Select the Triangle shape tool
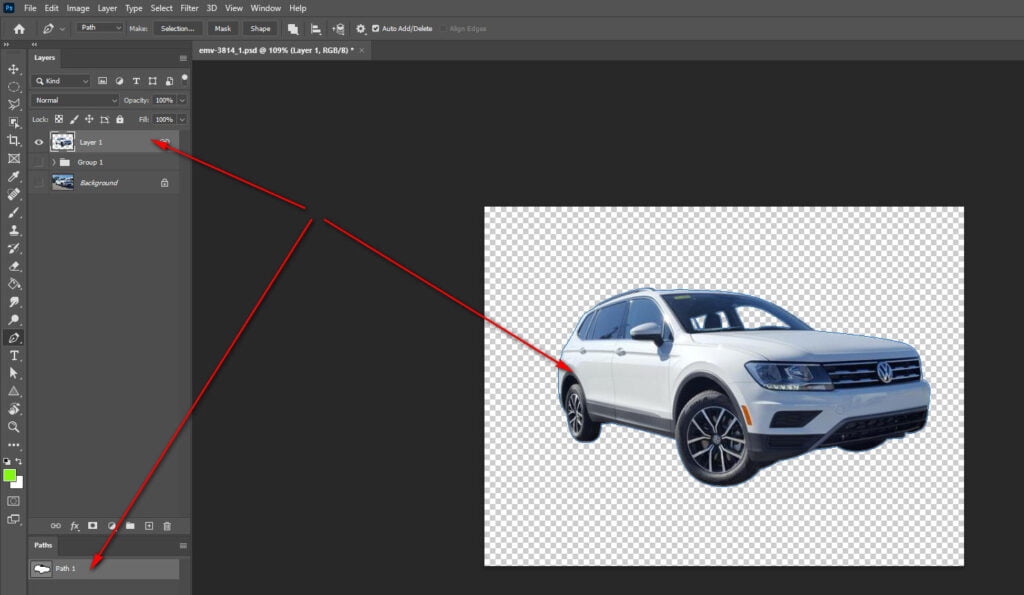This screenshot has height=595, width=1024. point(13,391)
